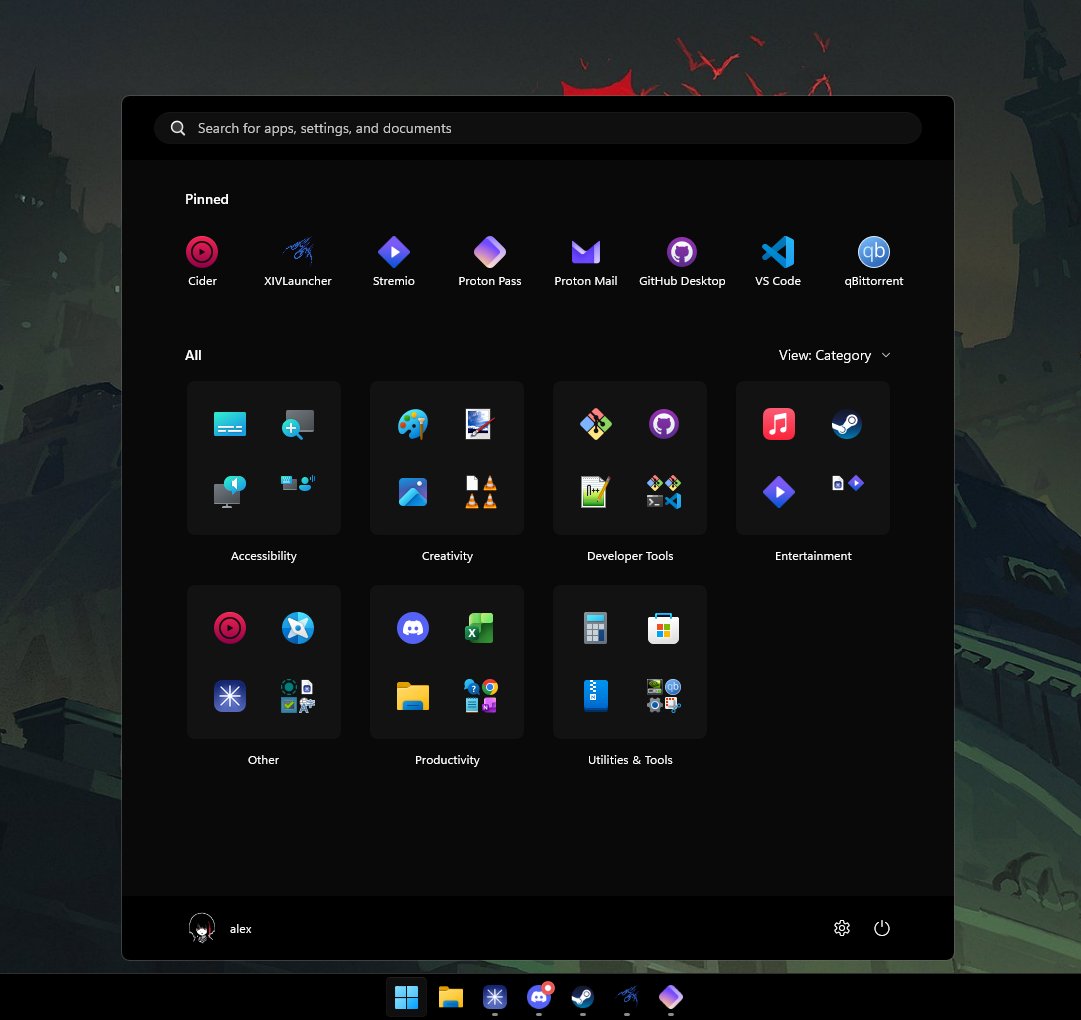The image size is (1081, 1020).
Task: Click the Entertainment category label
Action: click(813, 555)
